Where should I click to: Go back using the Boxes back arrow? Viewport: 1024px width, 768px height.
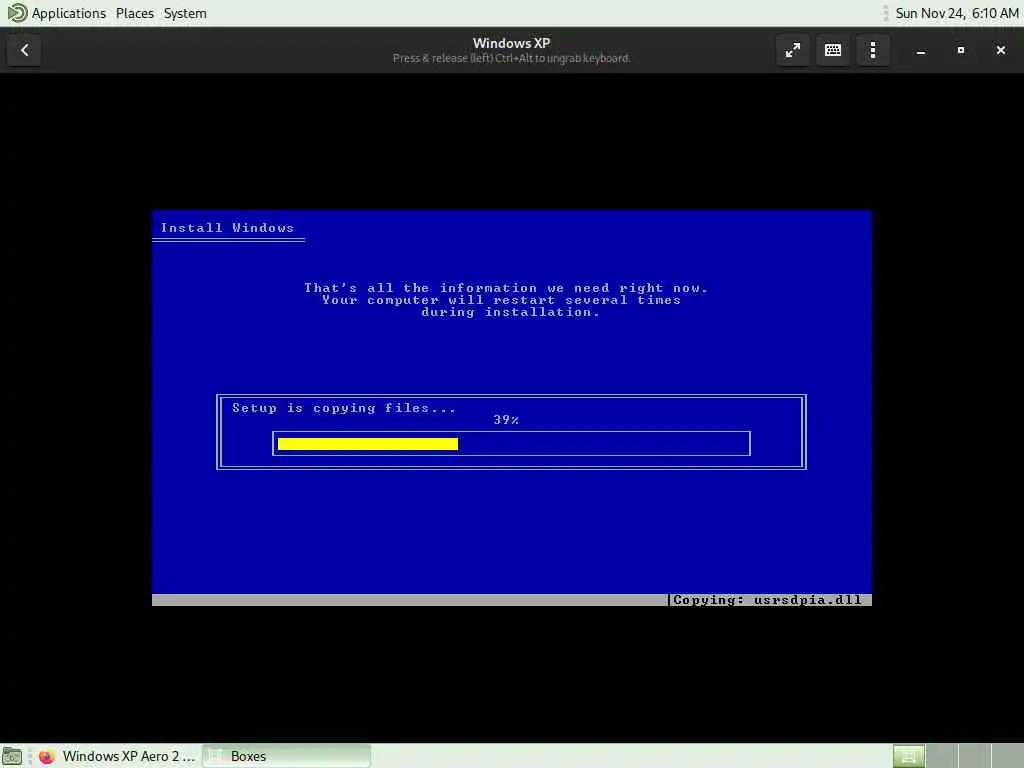click(24, 50)
